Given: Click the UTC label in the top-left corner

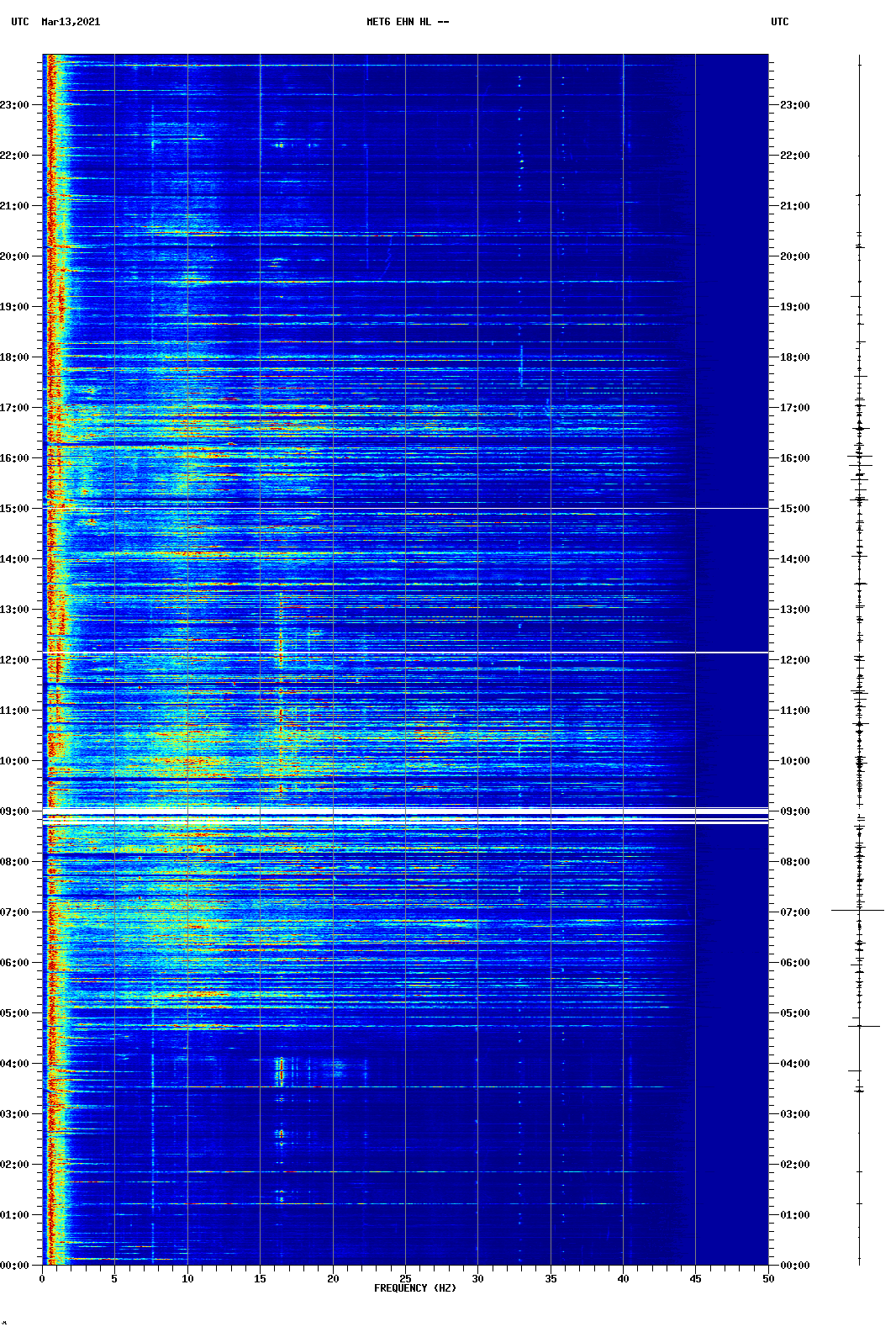Looking at the screenshot, I should (x=20, y=22).
